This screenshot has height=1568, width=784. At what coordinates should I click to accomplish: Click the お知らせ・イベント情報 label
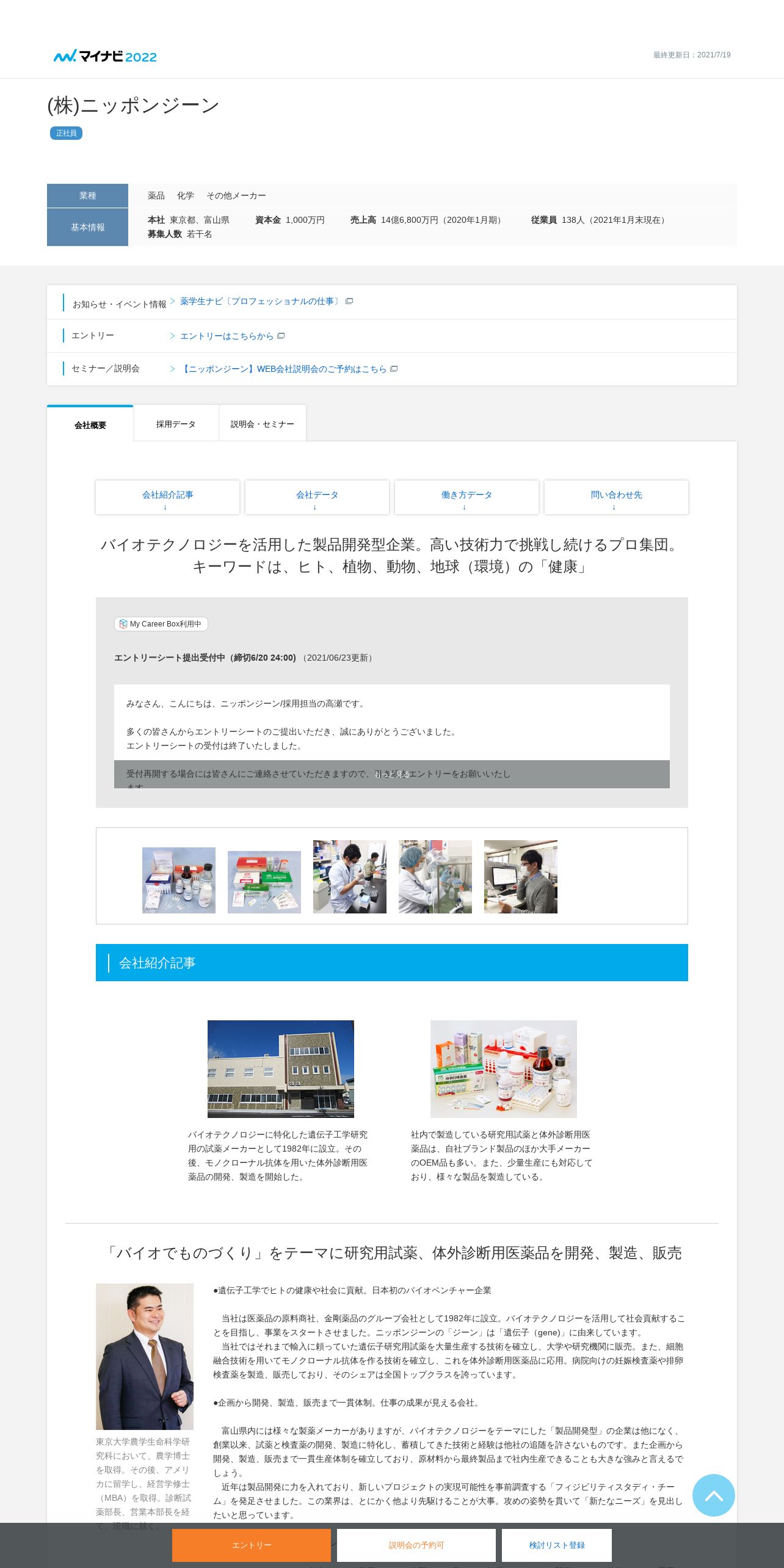119,304
